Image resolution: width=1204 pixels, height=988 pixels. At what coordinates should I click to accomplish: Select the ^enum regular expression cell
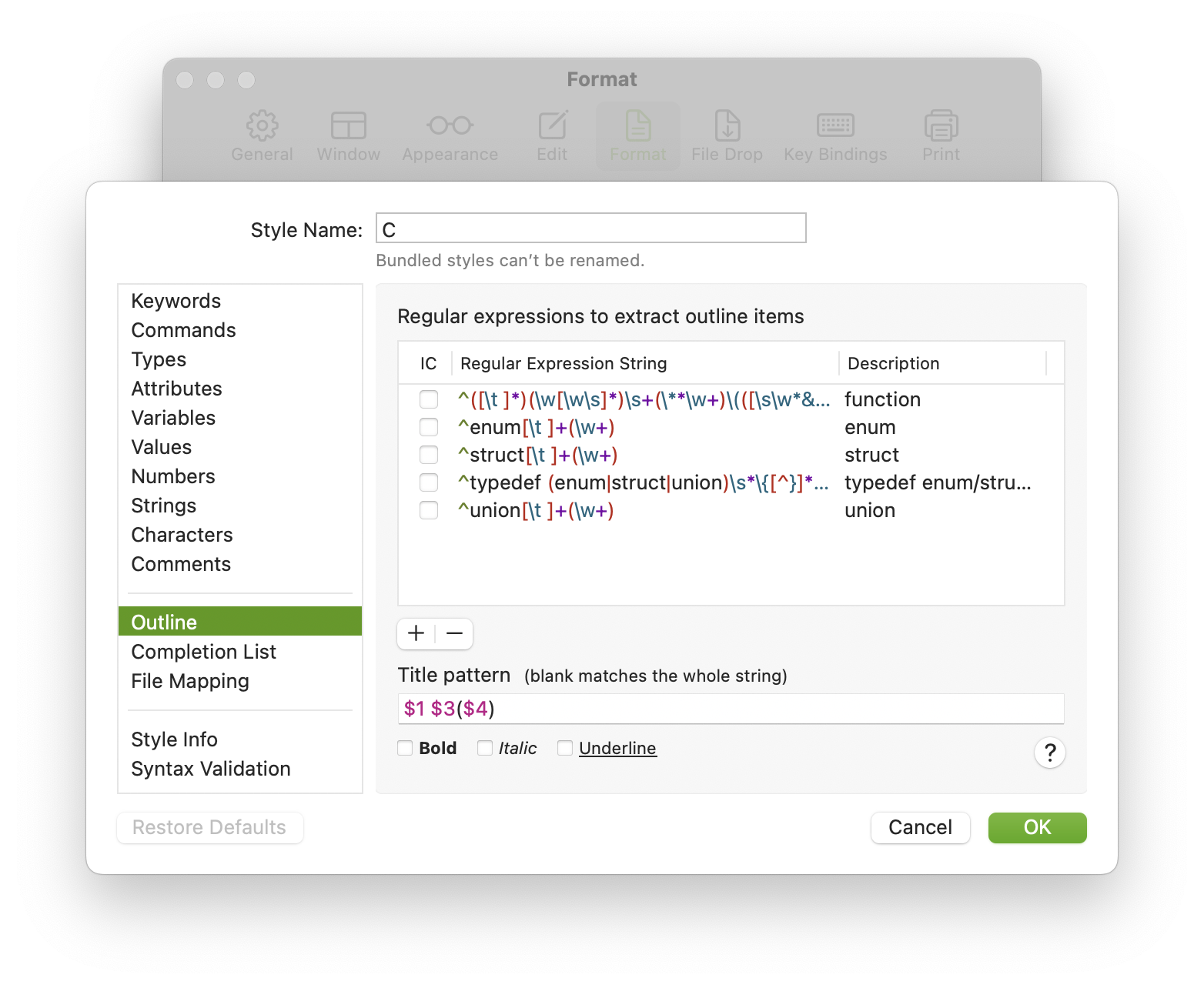[645, 427]
